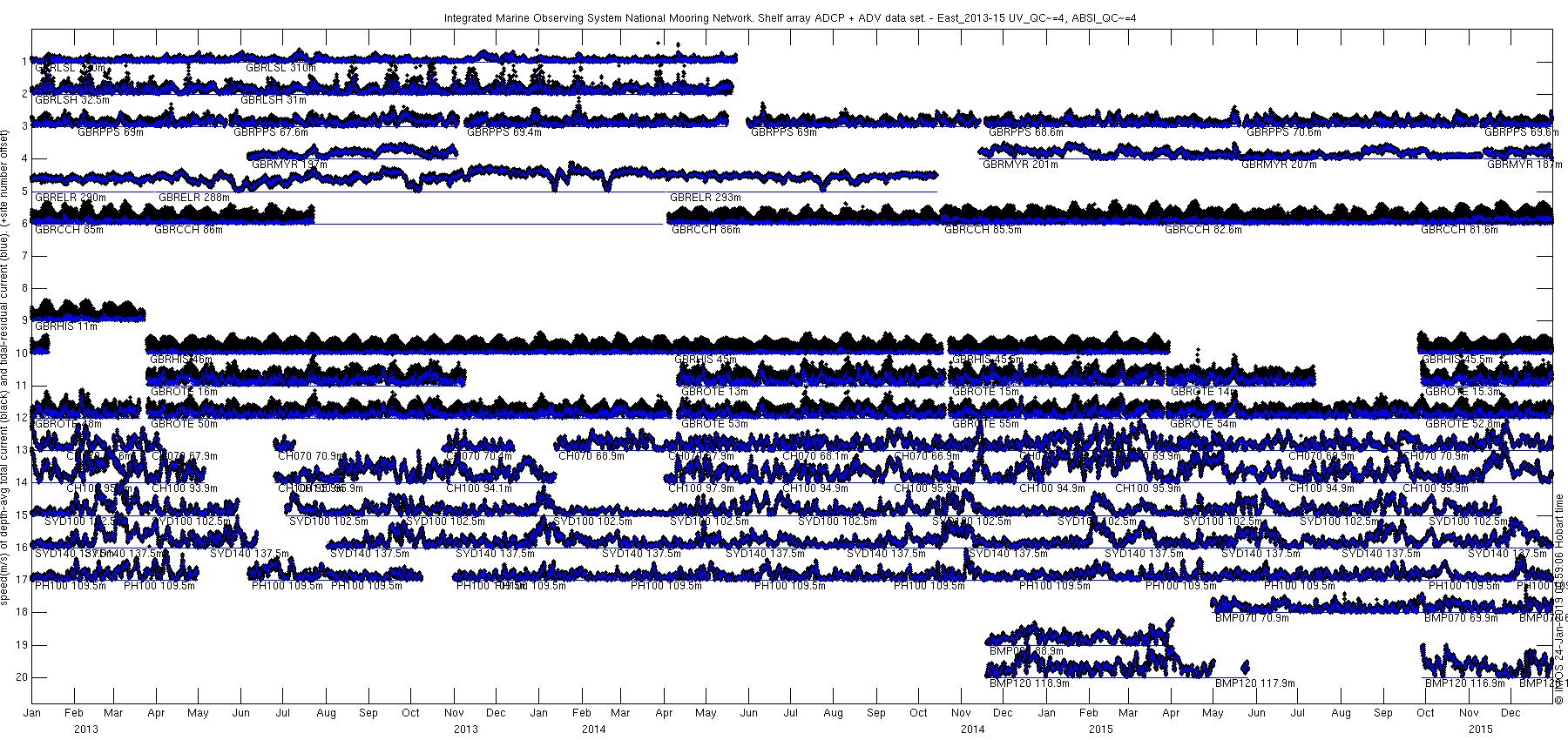Select the 'BMP120 117.9m' label
The image size is (1568, 740).
(1254, 683)
